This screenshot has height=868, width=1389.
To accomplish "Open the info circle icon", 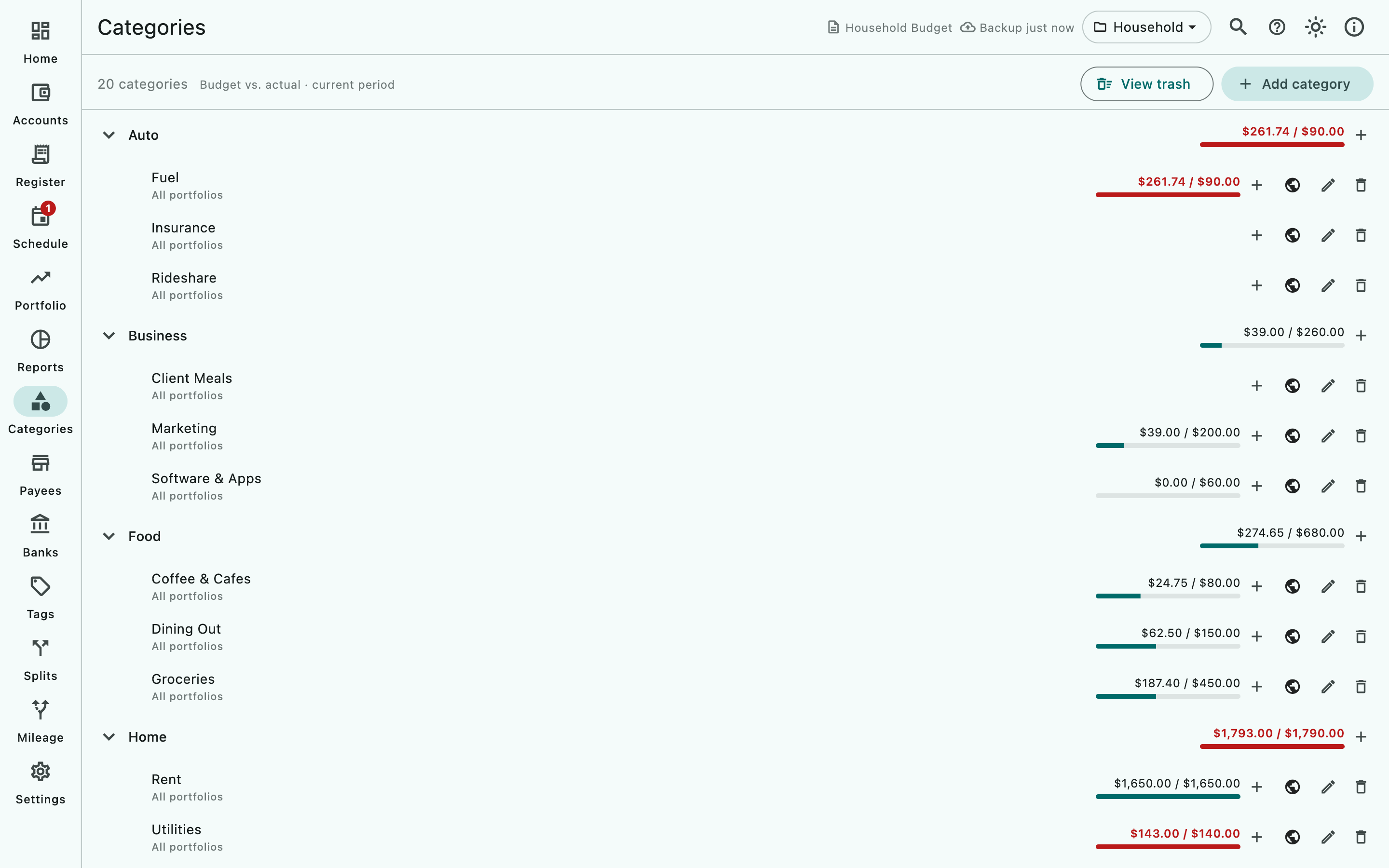I will [x=1354, y=27].
